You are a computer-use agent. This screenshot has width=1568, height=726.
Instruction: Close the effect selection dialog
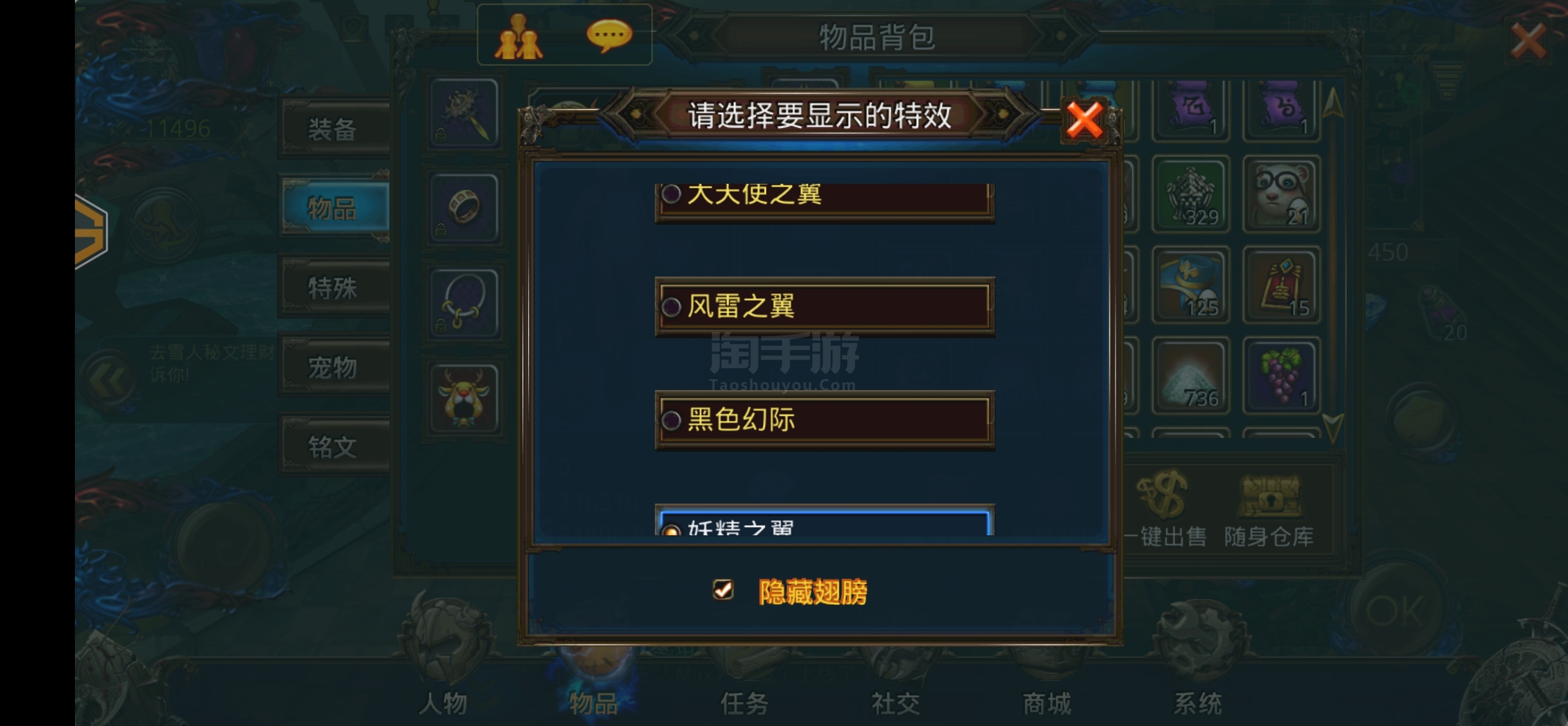point(1084,120)
